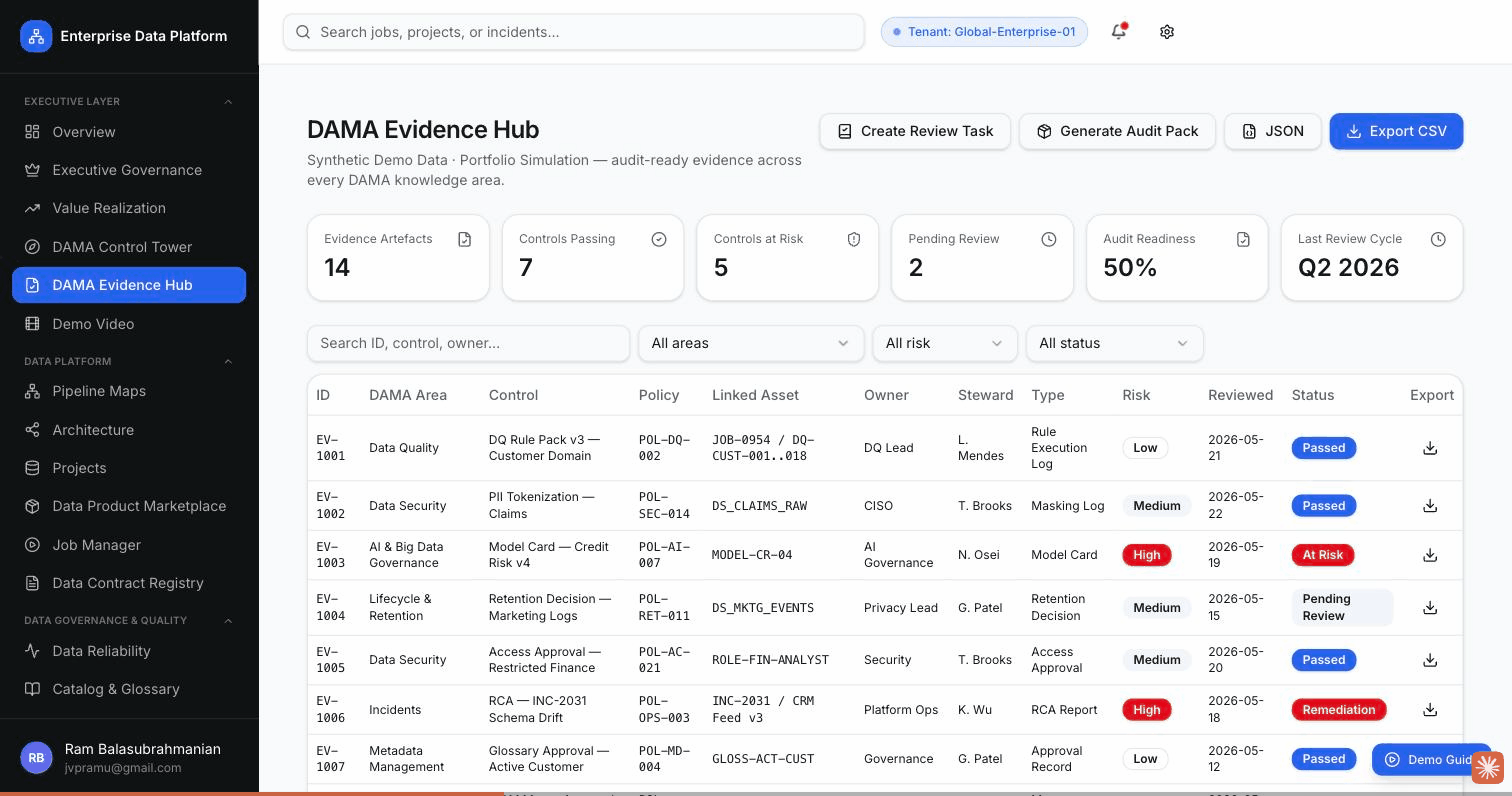Image resolution: width=1512 pixels, height=796 pixels.
Task: Download evidence for row EV-1006
Action: click(x=1430, y=710)
